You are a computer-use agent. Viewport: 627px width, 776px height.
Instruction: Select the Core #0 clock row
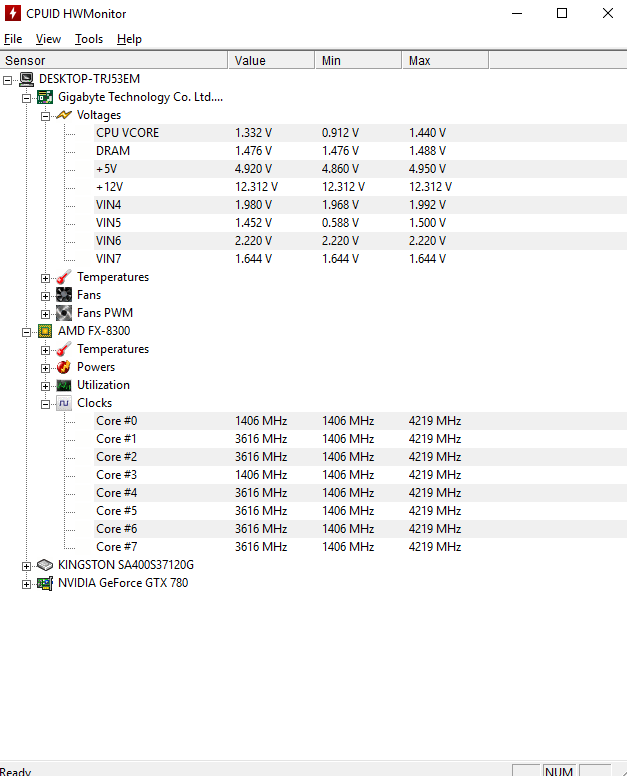tap(361, 421)
